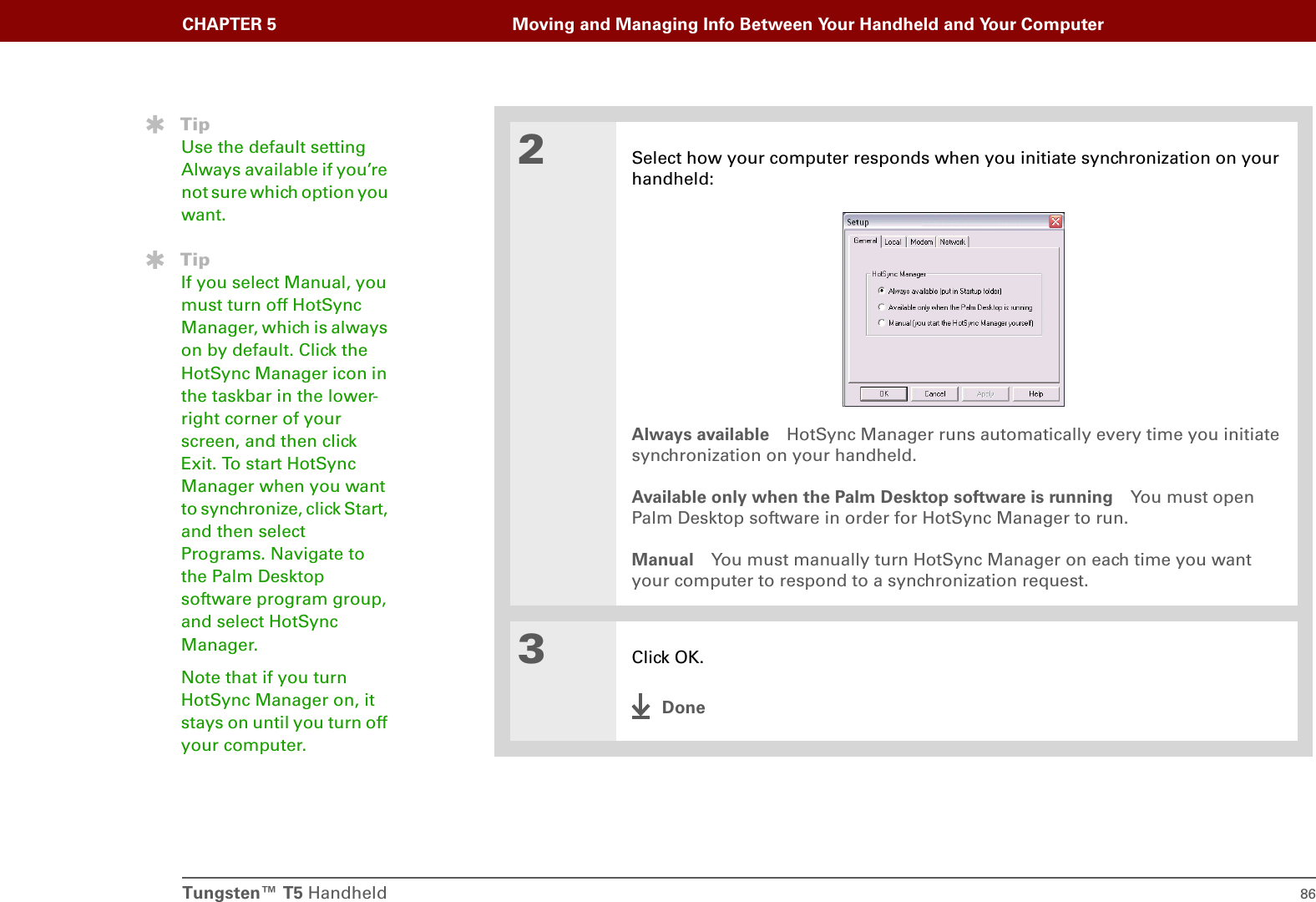Click 'Use the default setting' tip text
1316x902 pixels.
click(273, 147)
